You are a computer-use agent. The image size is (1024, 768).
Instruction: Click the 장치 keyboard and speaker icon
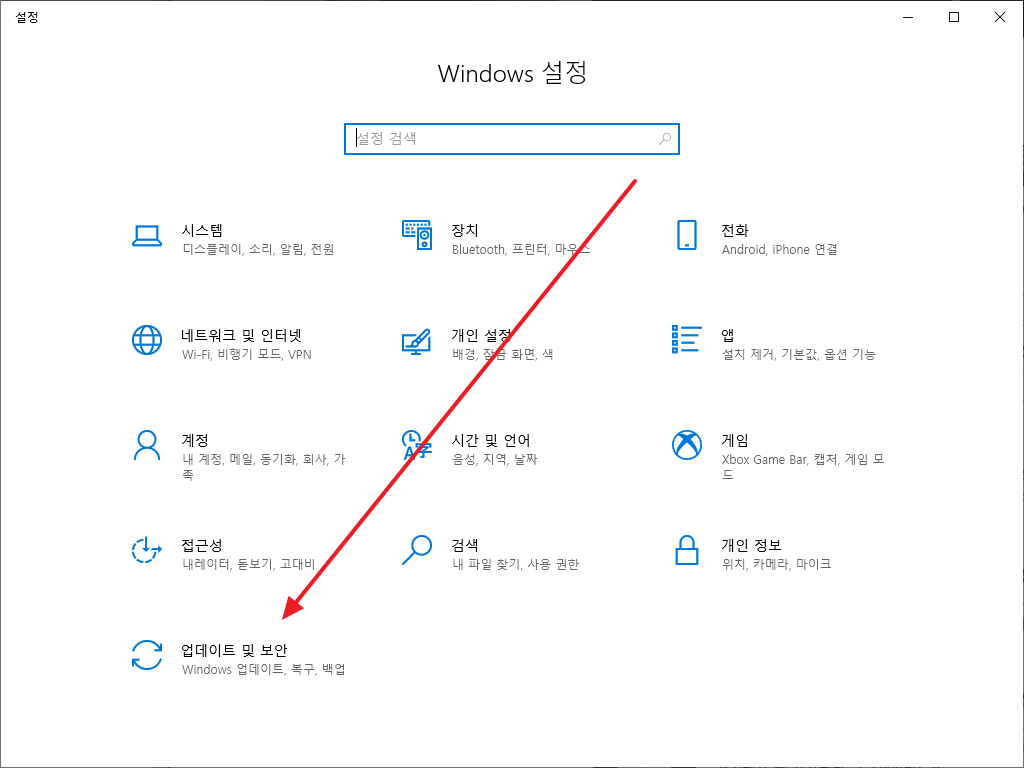pyautogui.click(x=417, y=235)
